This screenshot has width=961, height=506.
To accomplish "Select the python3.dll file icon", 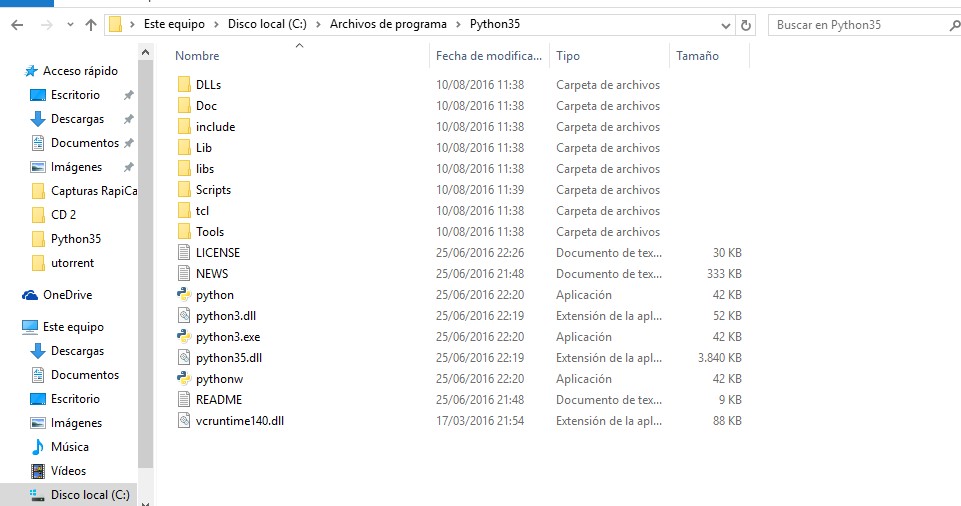I will tap(184, 315).
